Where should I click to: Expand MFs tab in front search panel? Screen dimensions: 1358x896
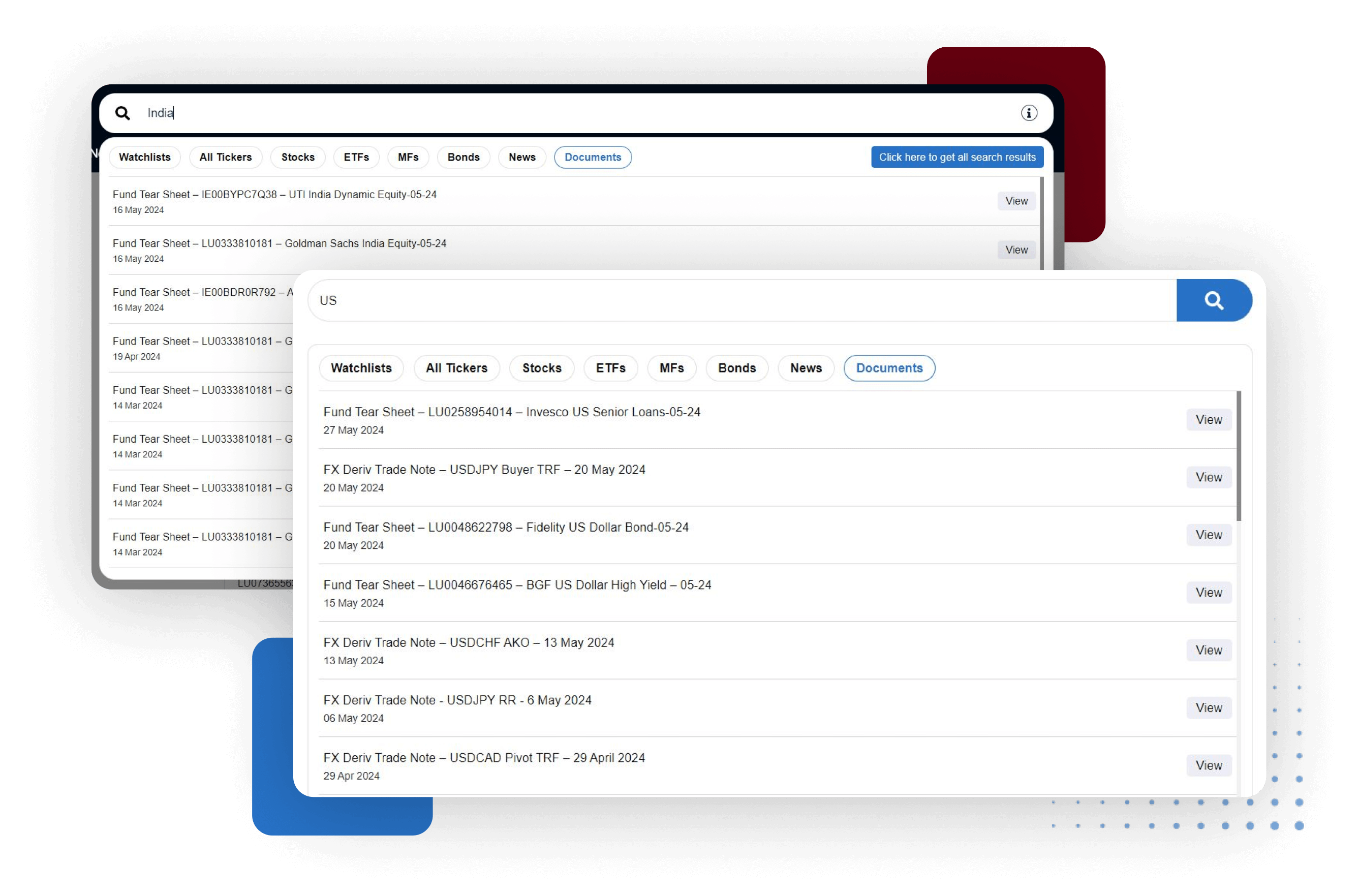671,368
